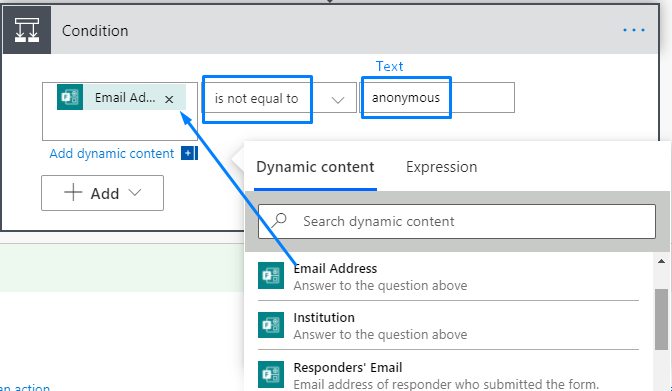Expand the is not equal to dropdown chevron
Image resolution: width=672 pixels, height=391 pixels.
coord(338,100)
